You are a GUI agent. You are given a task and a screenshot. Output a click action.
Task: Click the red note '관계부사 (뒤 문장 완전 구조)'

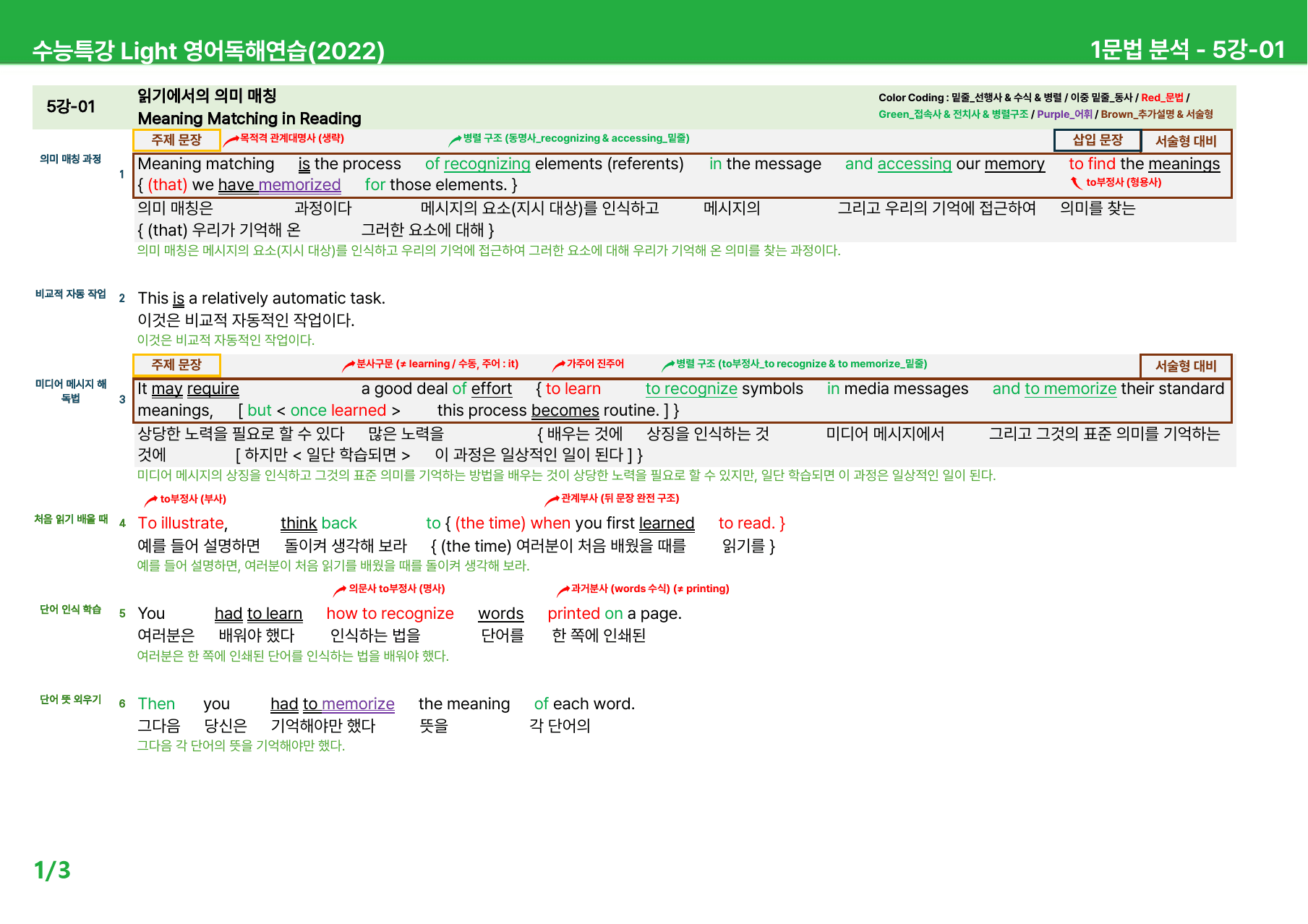620,498
